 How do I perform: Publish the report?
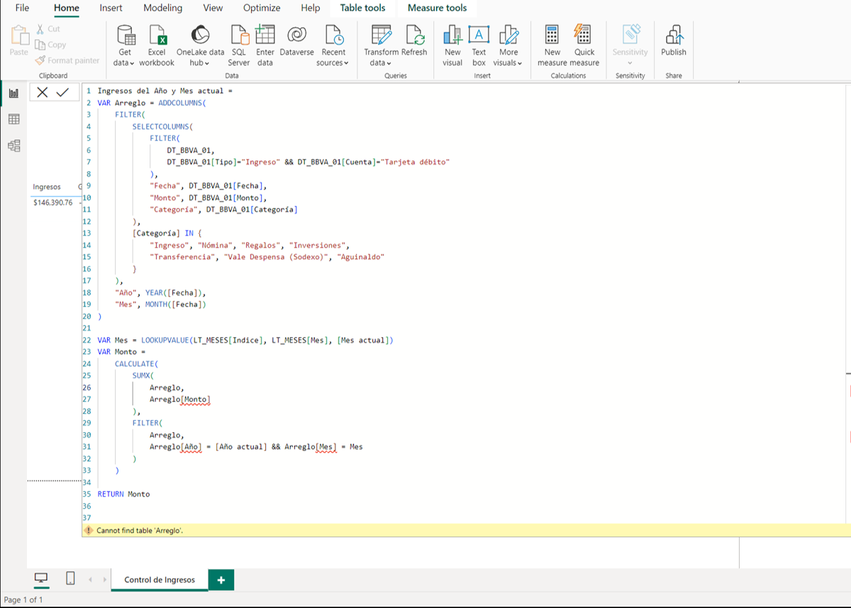tap(674, 40)
